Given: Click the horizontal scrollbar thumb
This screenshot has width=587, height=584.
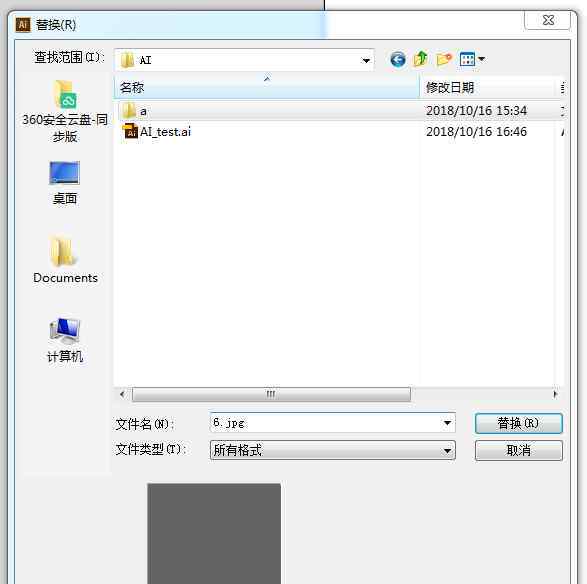Looking at the screenshot, I should click(x=271, y=394).
